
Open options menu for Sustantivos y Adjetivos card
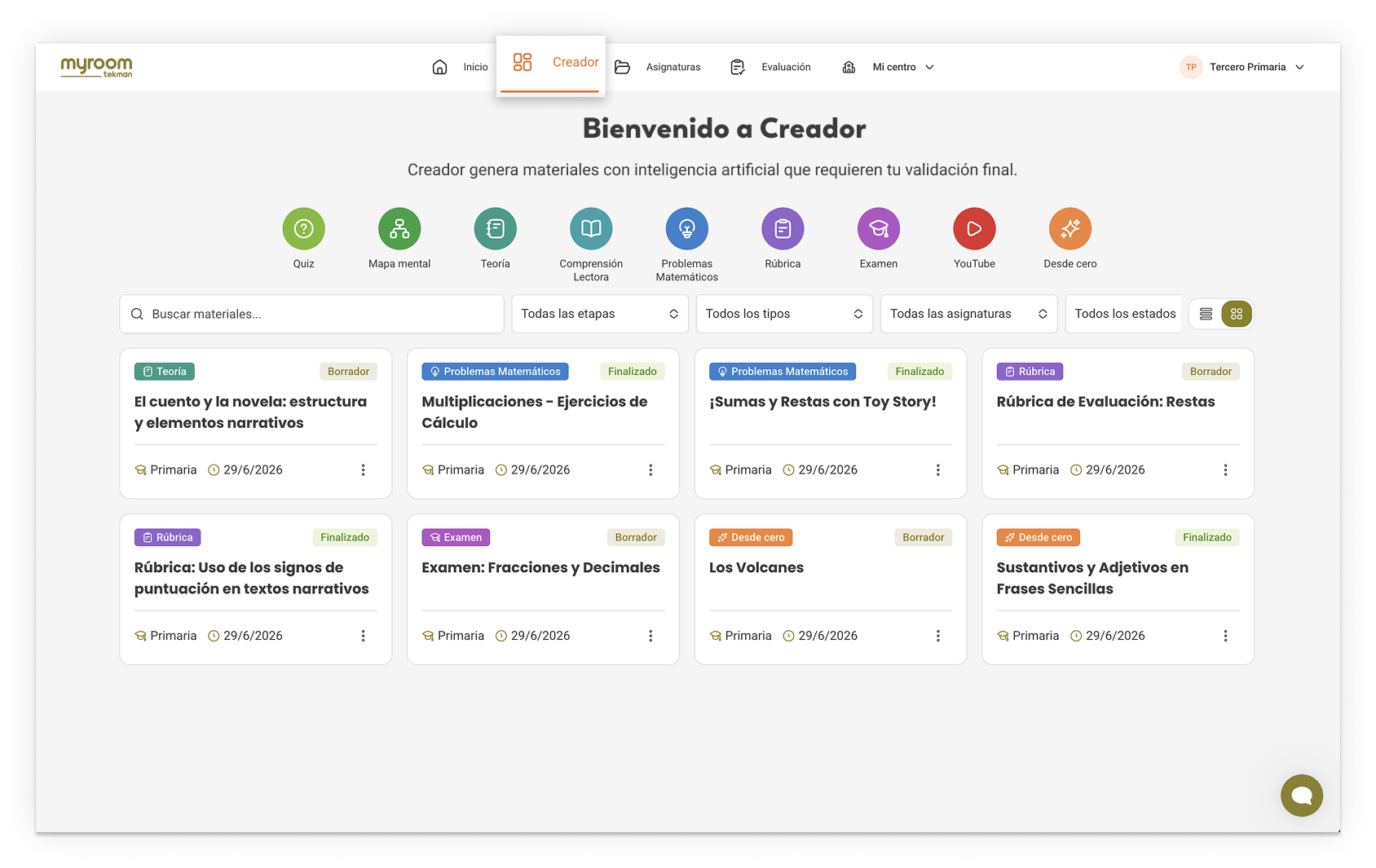pos(1225,636)
